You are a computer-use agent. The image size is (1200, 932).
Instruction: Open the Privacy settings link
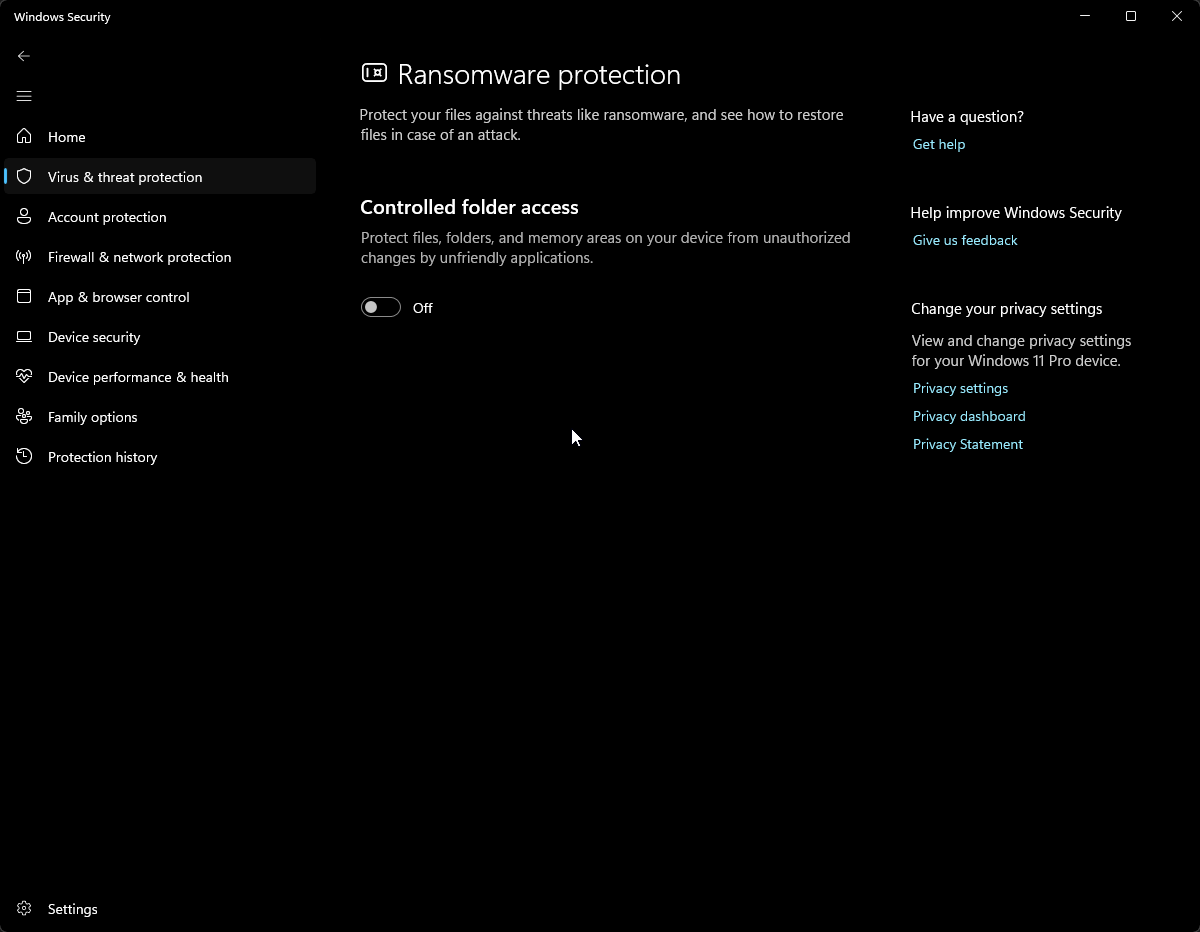click(x=960, y=388)
